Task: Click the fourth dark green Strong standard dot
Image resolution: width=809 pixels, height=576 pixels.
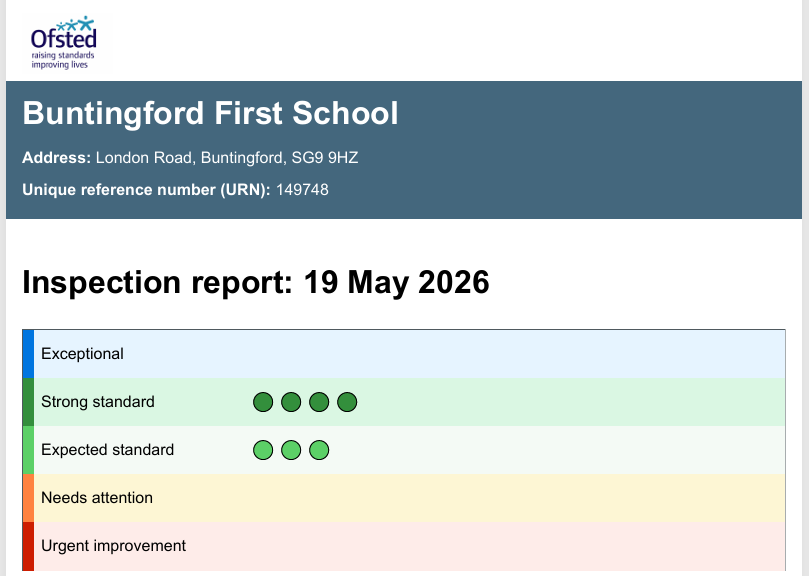Action: tap(347, 402)
